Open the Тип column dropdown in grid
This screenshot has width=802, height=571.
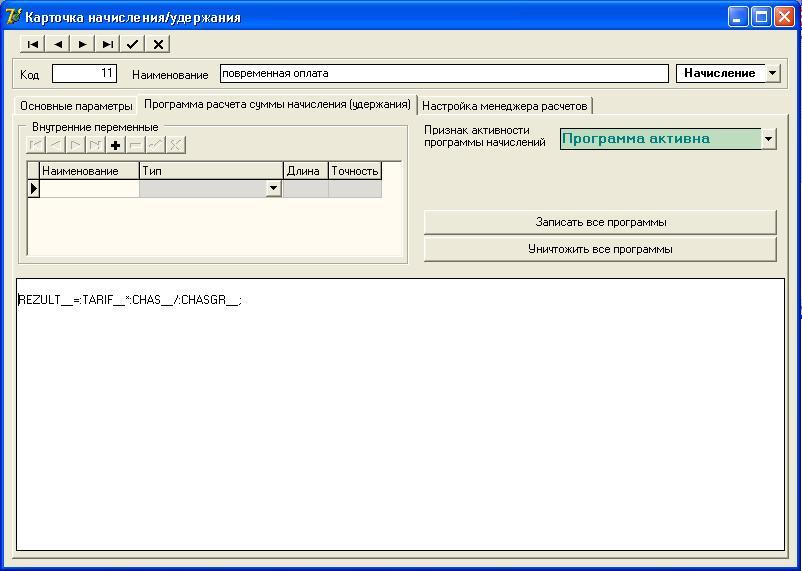pos(273,189)
